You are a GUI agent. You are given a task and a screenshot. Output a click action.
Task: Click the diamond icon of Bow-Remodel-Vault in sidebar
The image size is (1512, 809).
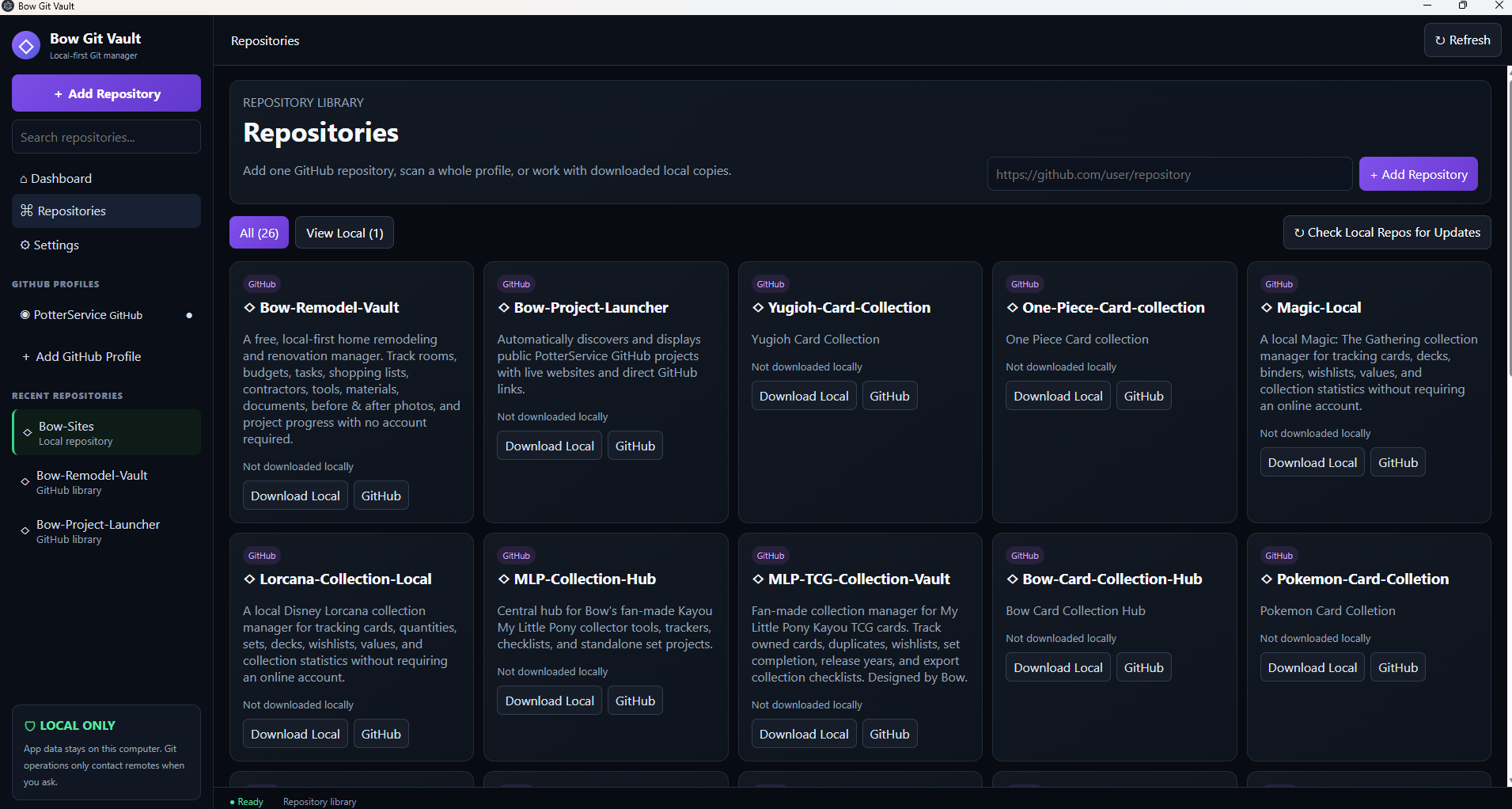point(25,481)
